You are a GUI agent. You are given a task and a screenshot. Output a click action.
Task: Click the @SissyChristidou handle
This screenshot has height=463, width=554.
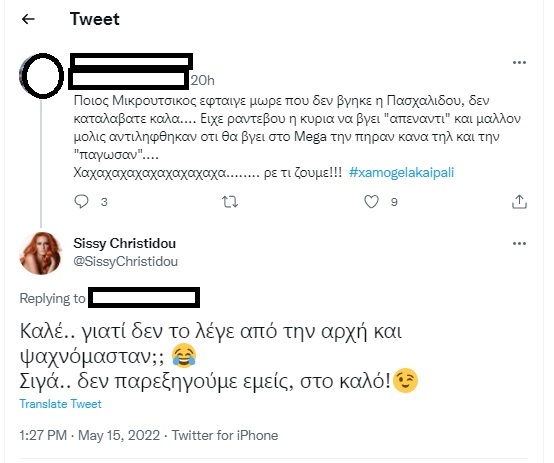click(x=125, y=262)
